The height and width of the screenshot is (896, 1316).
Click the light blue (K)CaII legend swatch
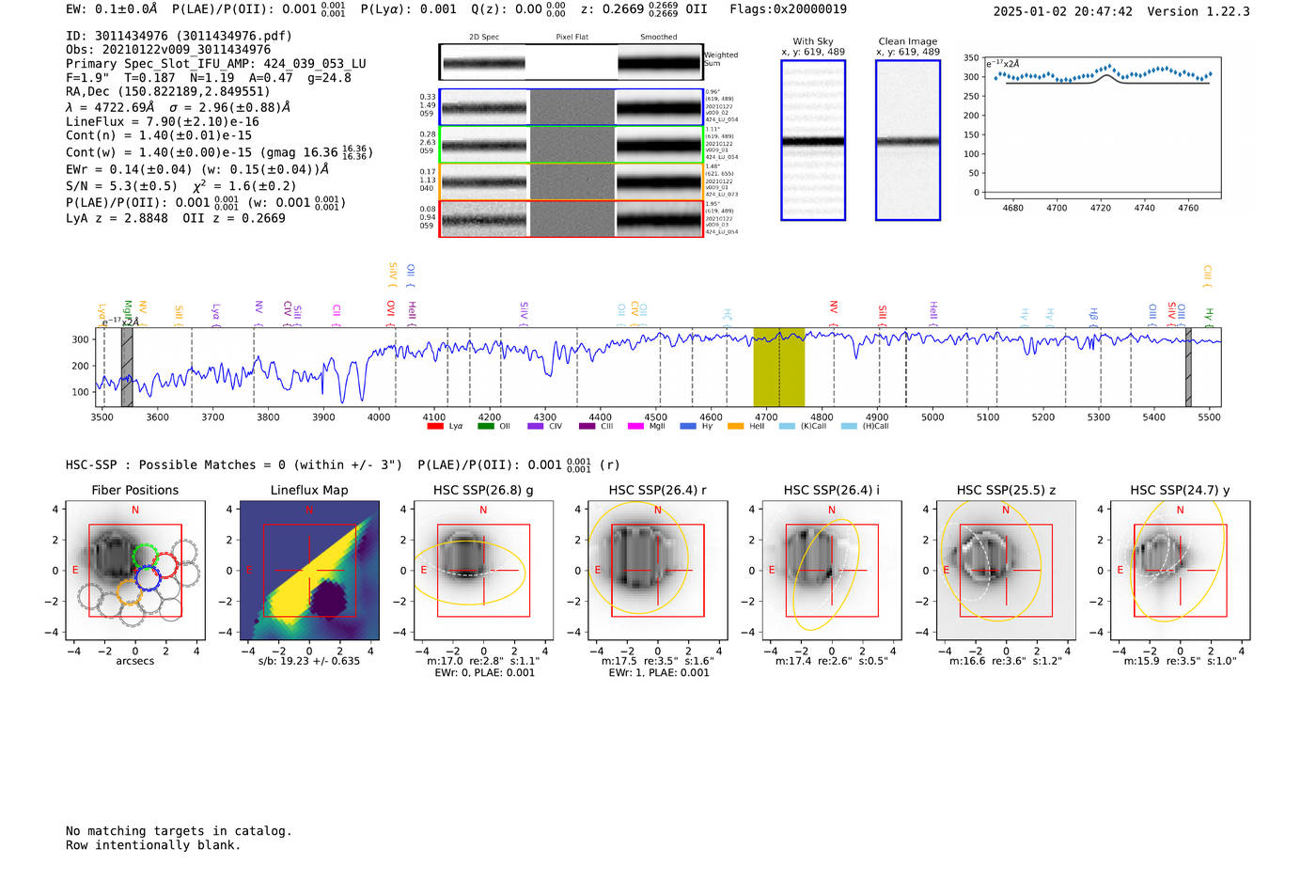point(787,426)
